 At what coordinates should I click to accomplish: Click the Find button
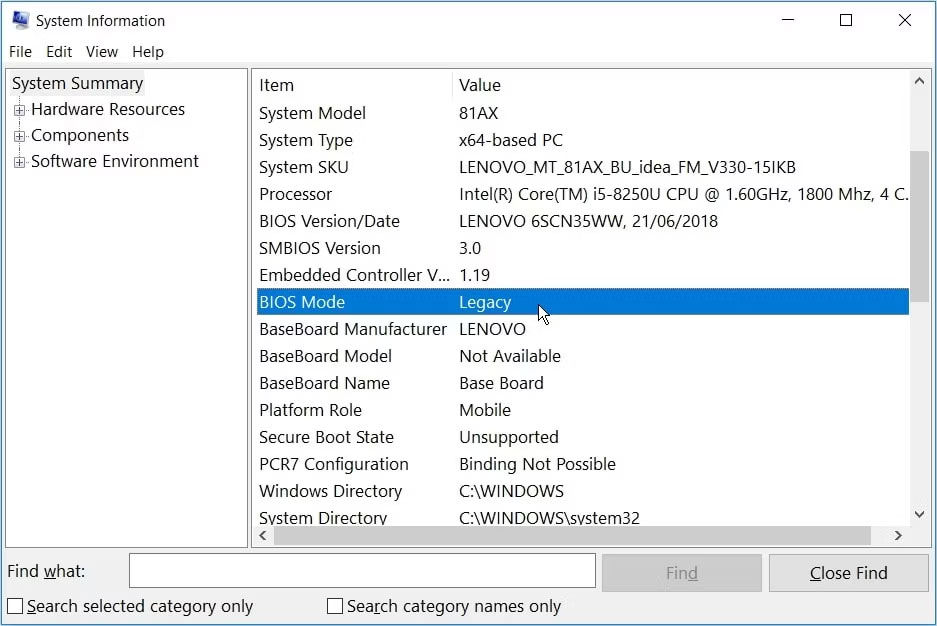pyautogui.click(x=682, y=573)
